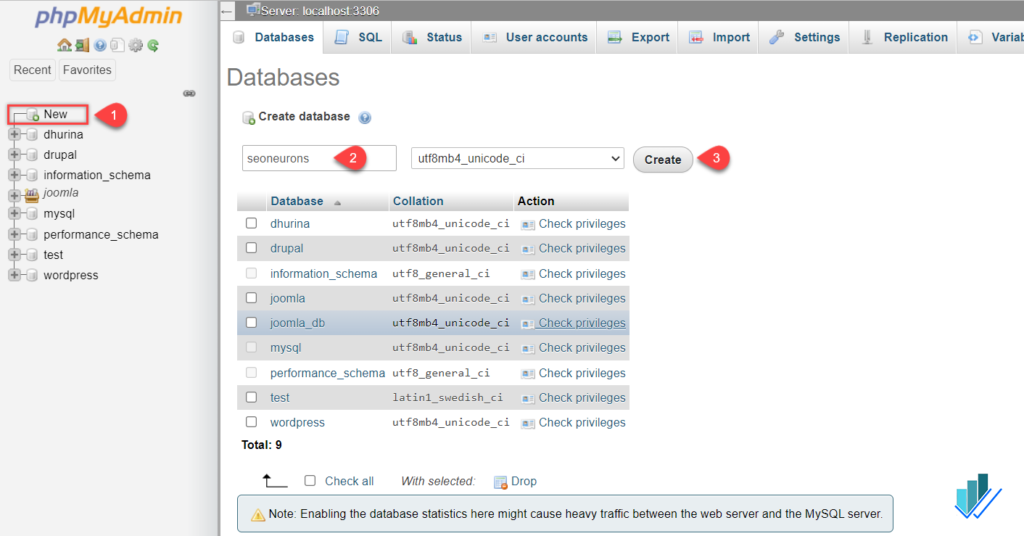Tick the joomla_db database checkbox

click(x=251, y=323)
